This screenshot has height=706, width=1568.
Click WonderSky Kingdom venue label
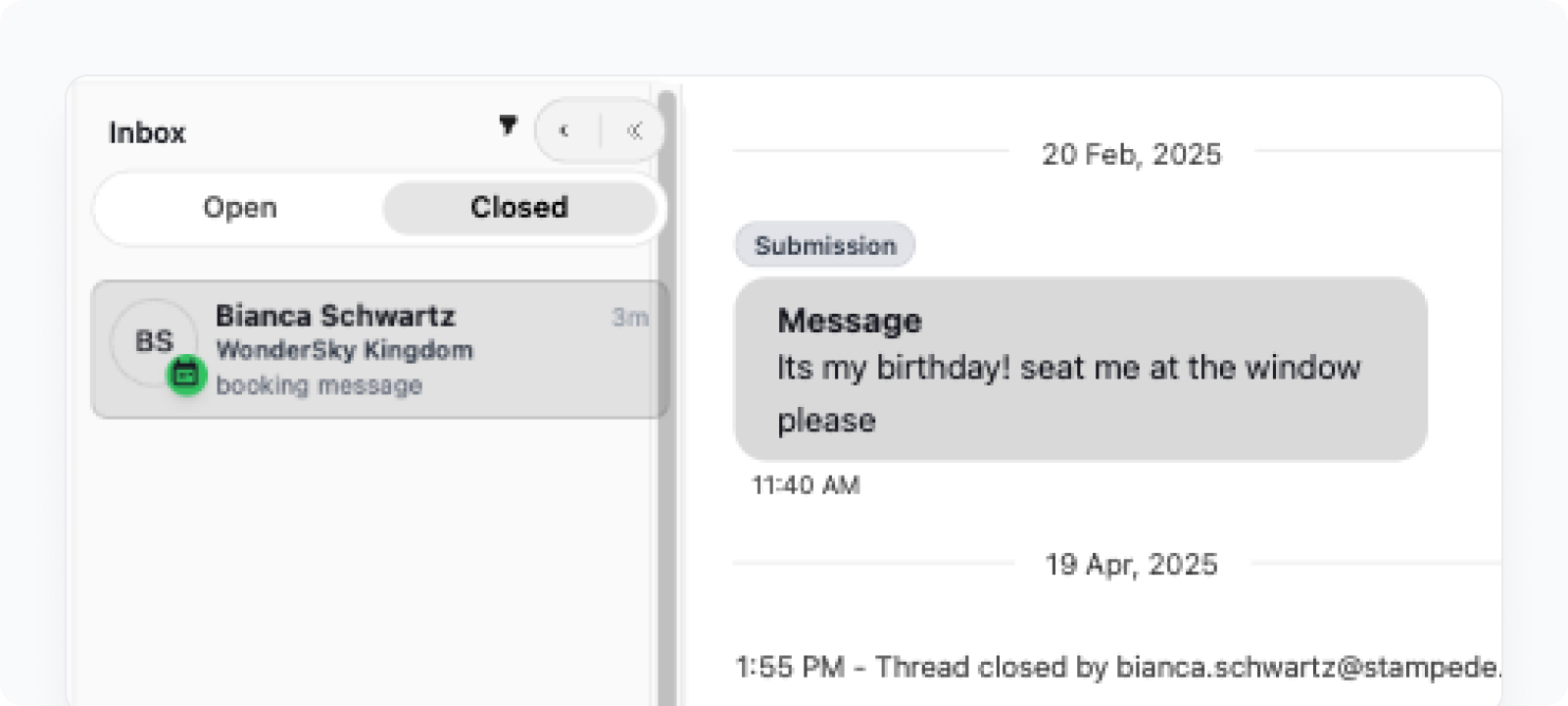click(x=344, y=350)
